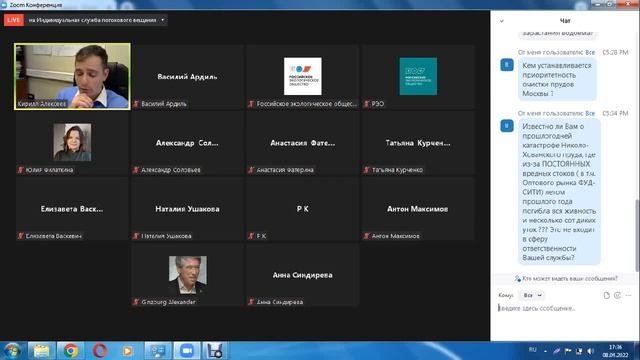Switch to the Zoom taskbar icon

pos(187,351)
